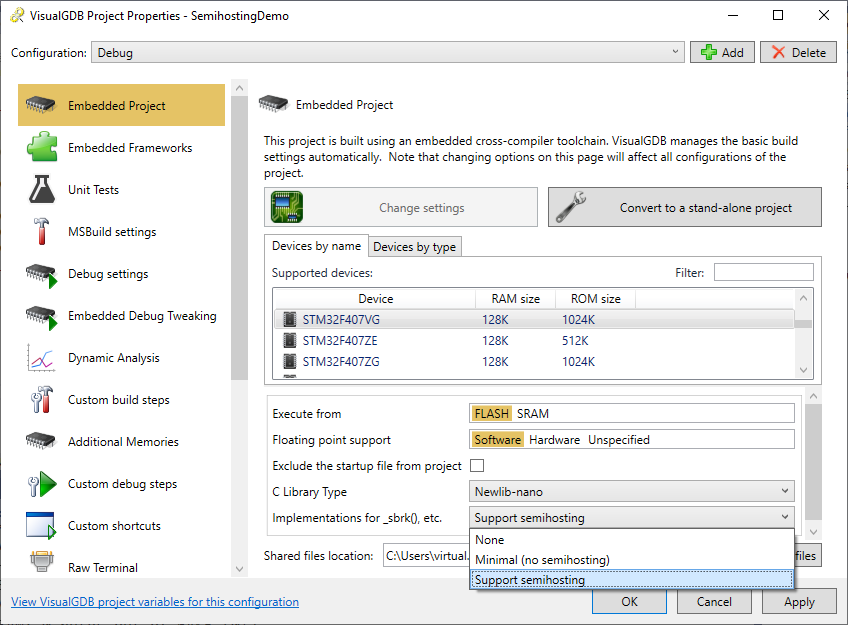Click Delete configuration button
Screen dimensions: 848x625
798,52
